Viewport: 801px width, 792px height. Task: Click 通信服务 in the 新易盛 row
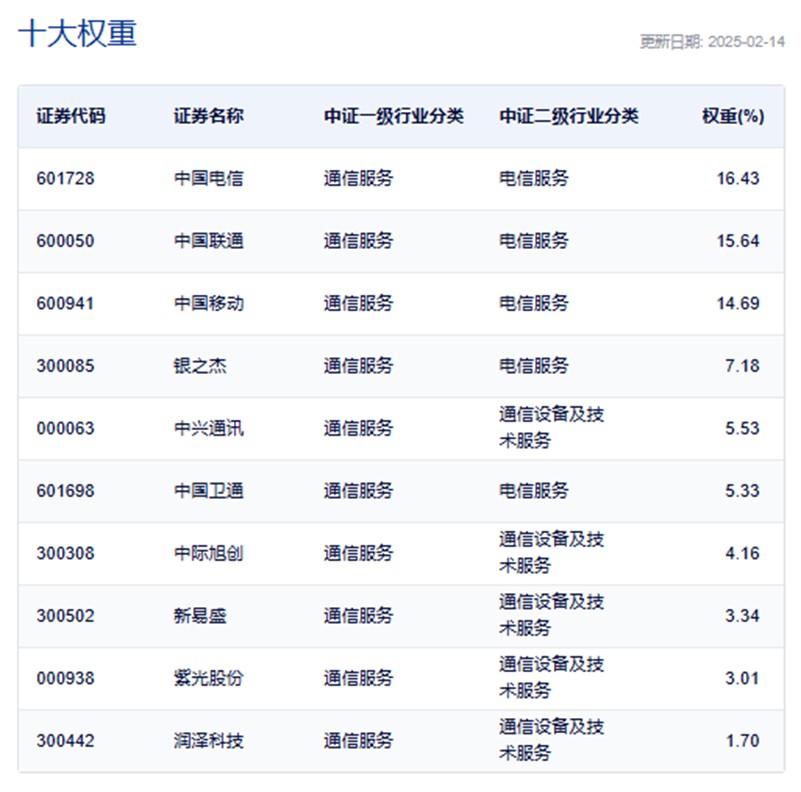click(359, 616)
